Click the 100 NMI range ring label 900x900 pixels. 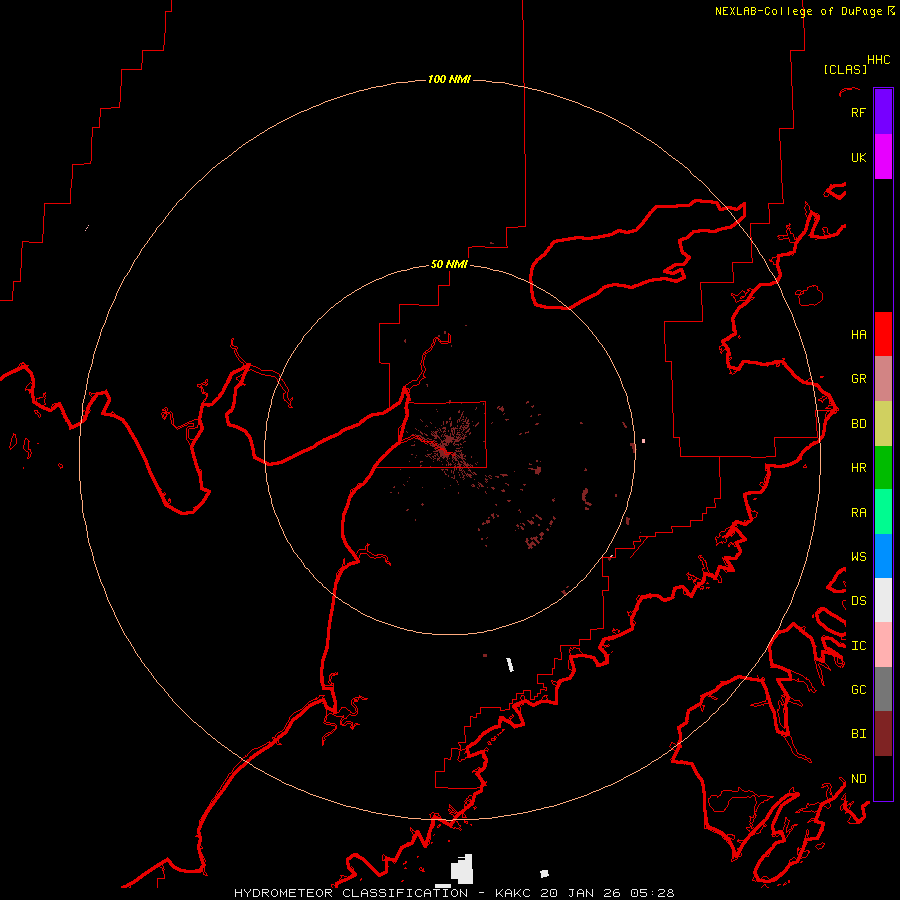point(449,79)
